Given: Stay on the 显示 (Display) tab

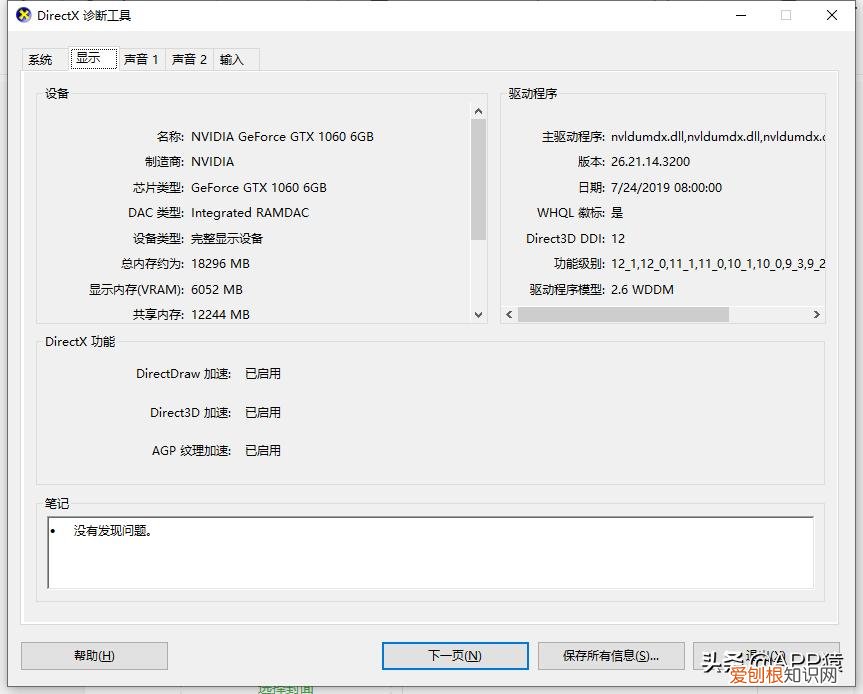Looking at the screenshot, I should (x=92, y=59).
